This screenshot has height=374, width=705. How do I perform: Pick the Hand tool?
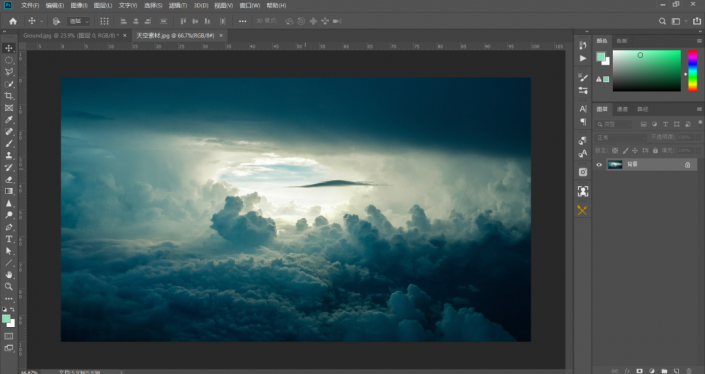tap(9, 275)
